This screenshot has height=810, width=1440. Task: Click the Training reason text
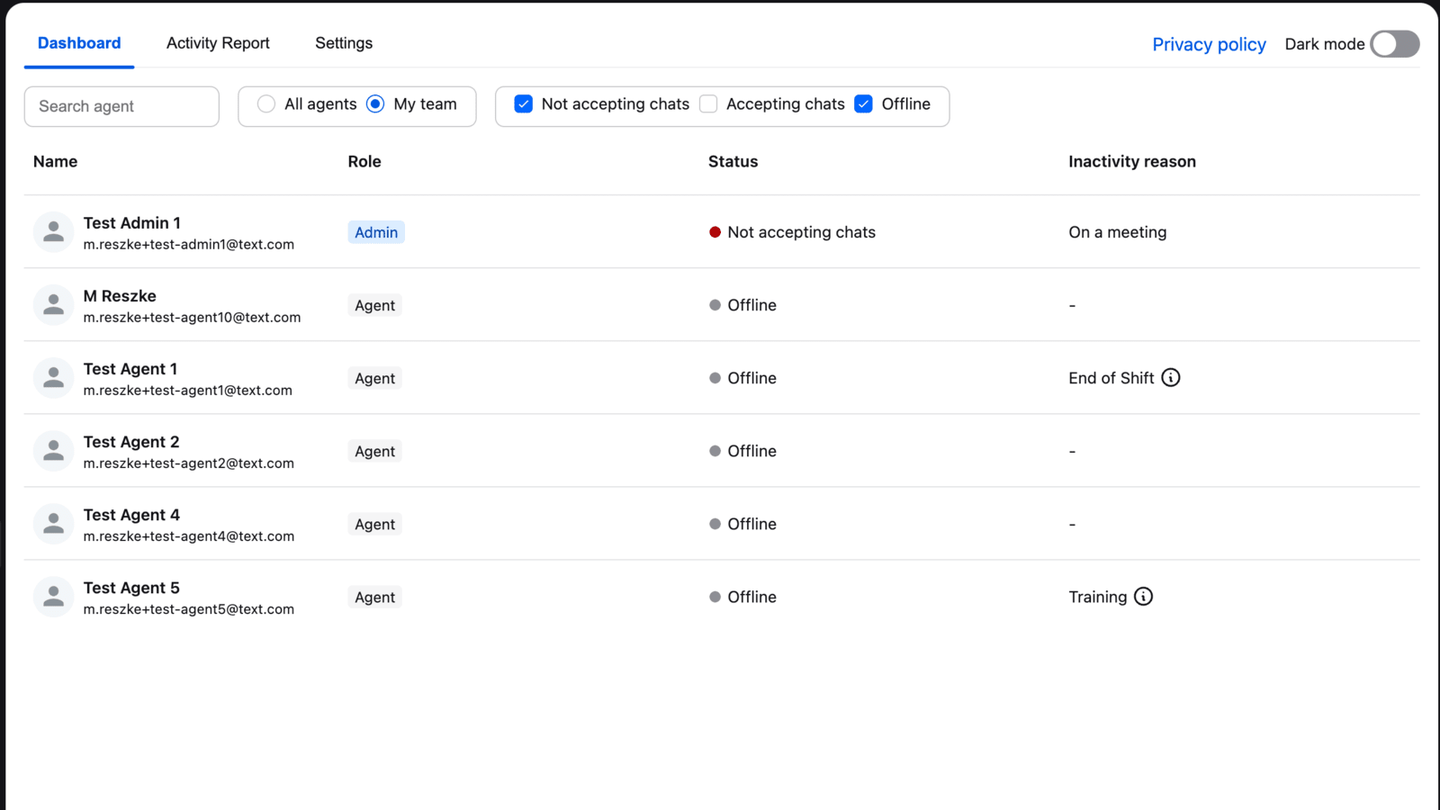1098,597
